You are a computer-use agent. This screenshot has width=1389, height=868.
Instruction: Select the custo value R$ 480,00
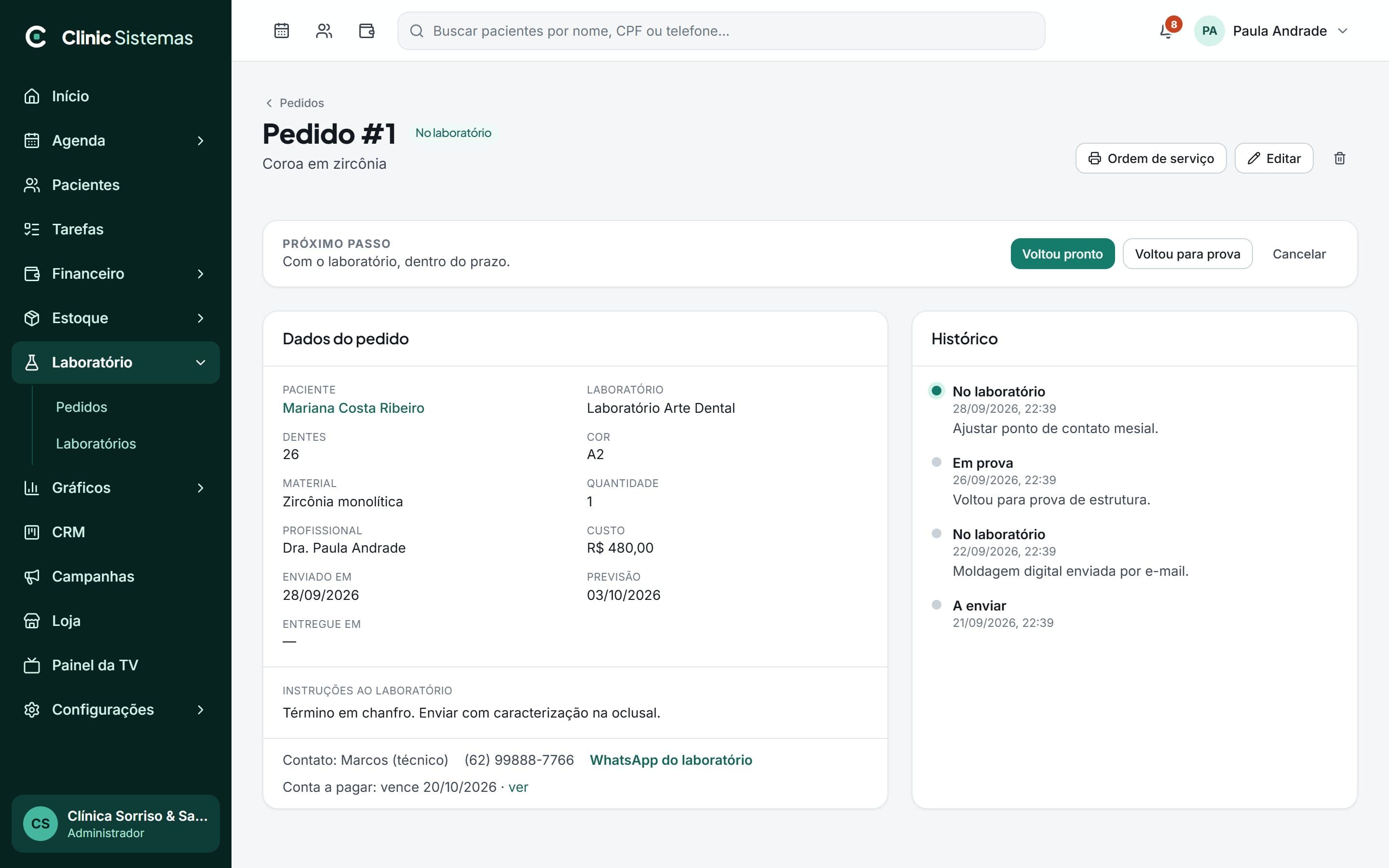620,548
